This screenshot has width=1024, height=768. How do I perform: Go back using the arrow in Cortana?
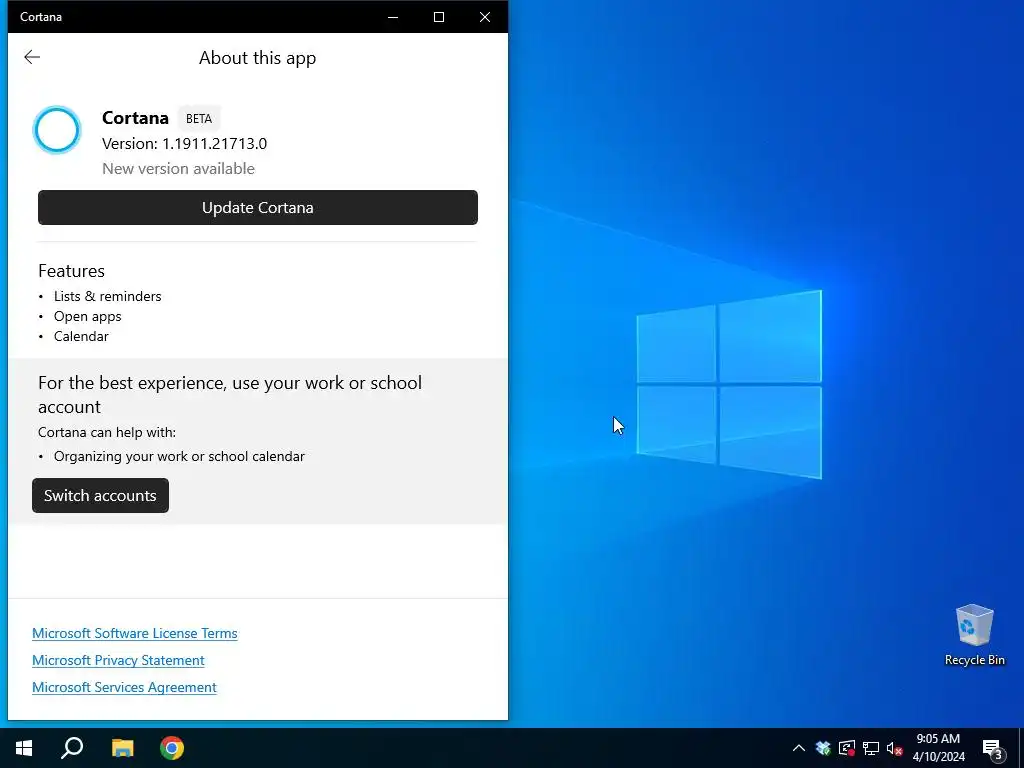tap(32, 57)
